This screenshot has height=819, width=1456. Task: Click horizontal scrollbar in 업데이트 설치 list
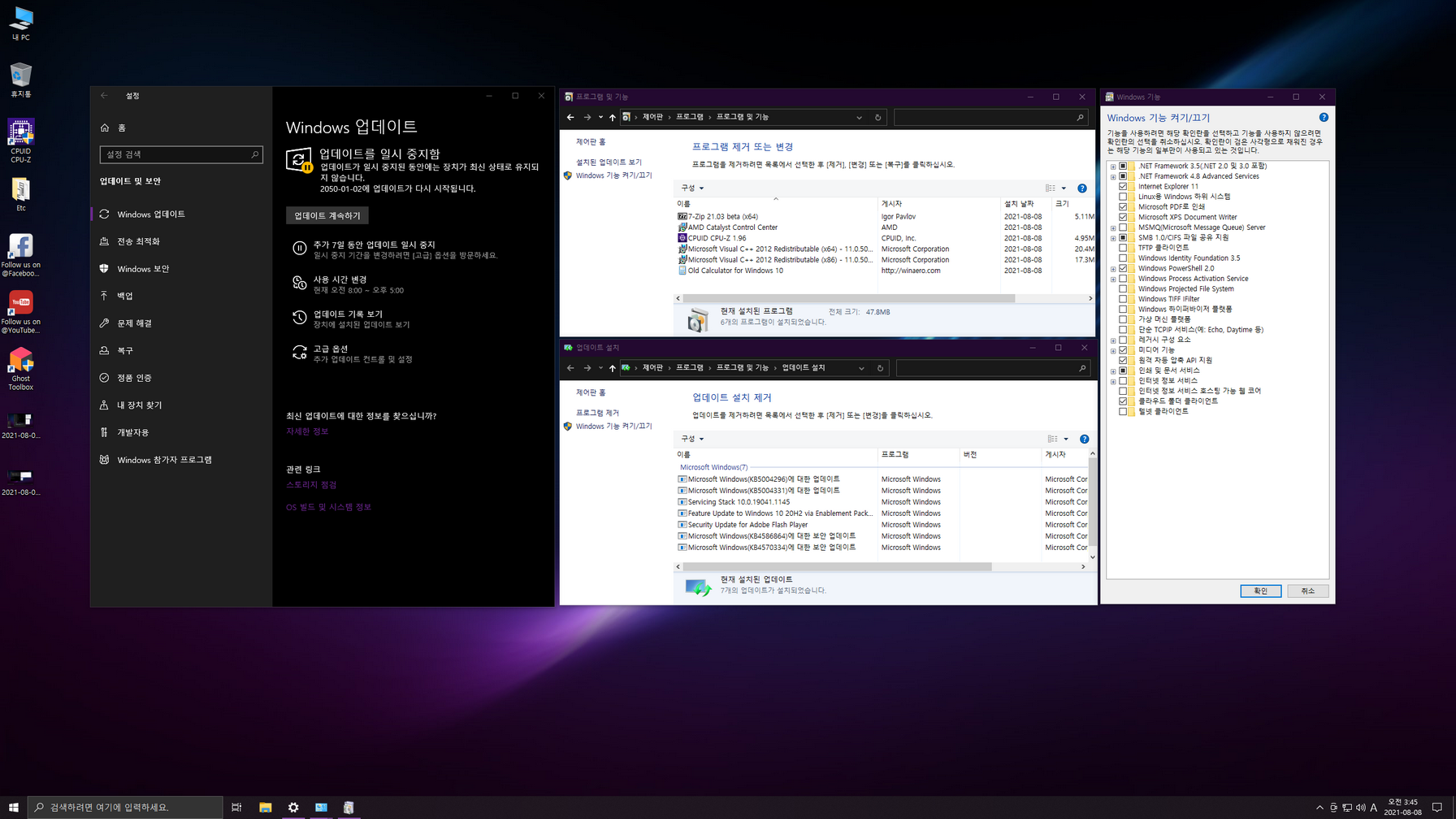[x=837, y=566]
